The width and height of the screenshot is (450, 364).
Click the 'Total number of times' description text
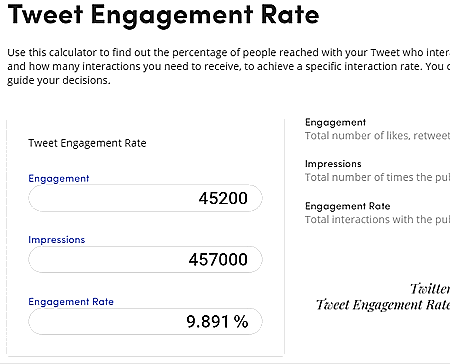(x=377, y=177)
